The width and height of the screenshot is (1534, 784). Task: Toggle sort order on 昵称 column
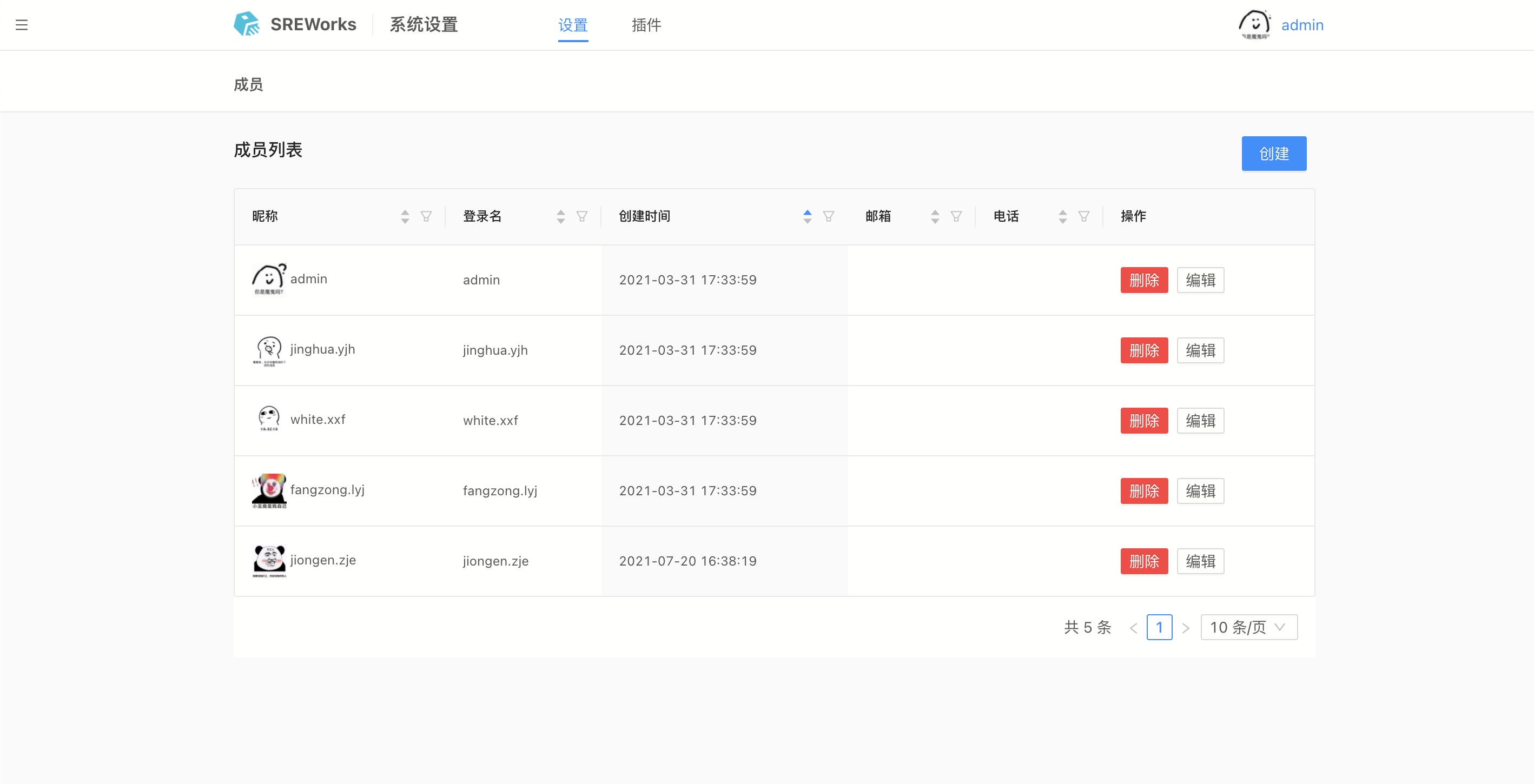point(405,216)
